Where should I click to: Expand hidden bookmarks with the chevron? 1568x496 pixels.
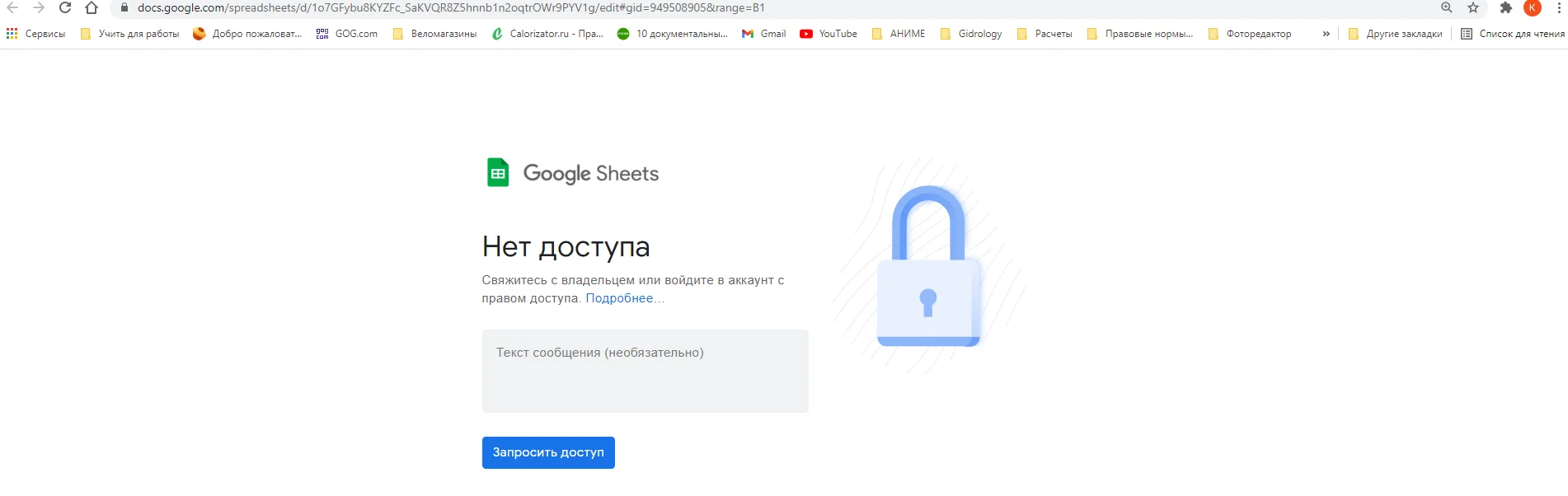pos(1325,34)
